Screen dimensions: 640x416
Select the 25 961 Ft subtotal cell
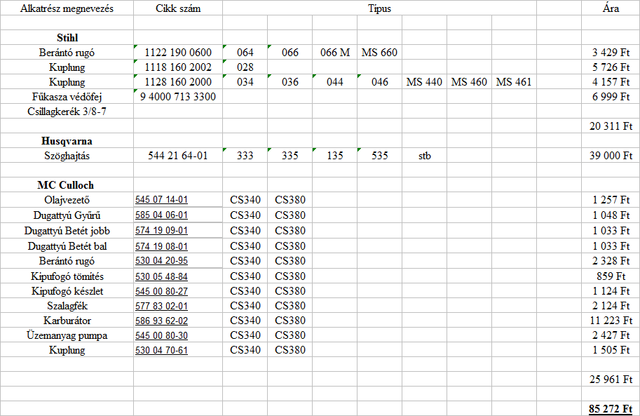(611, 379)
